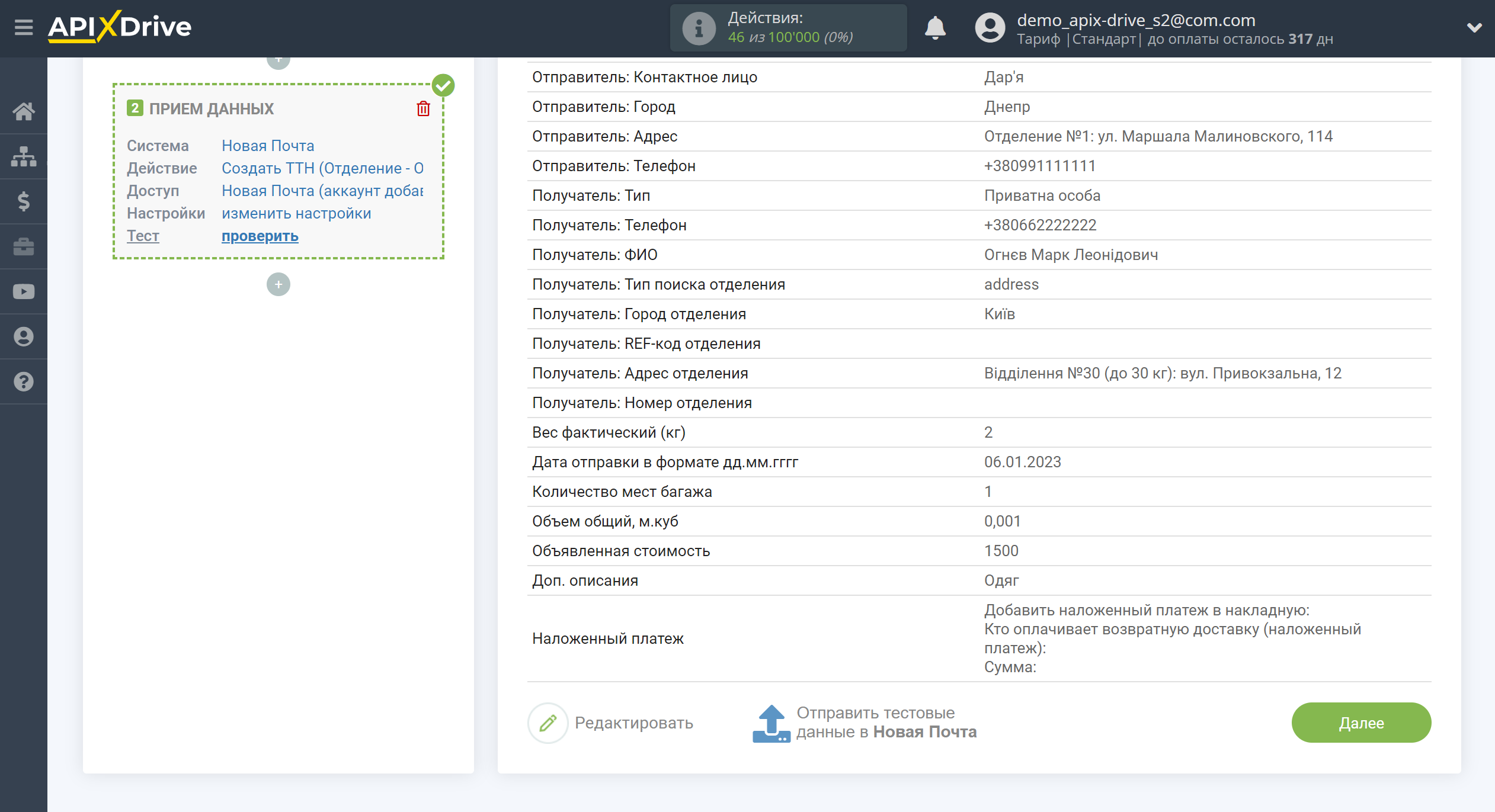Select the ПРИЕМ ДАННЫХ heading
This screenshot has height=812, width=1495.
[x=212, y=108]
